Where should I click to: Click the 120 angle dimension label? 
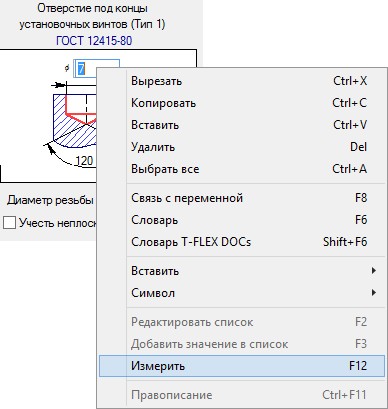(84, 161)
